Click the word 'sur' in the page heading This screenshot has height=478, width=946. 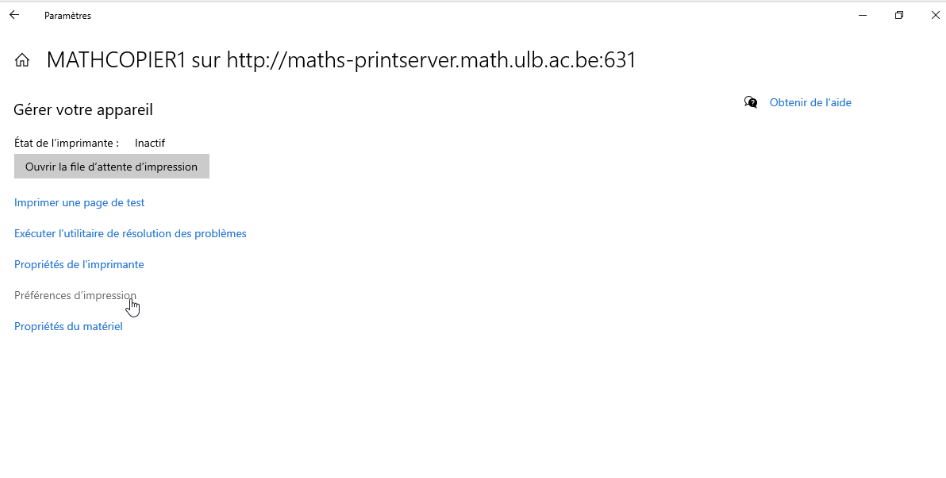(206, 61)
